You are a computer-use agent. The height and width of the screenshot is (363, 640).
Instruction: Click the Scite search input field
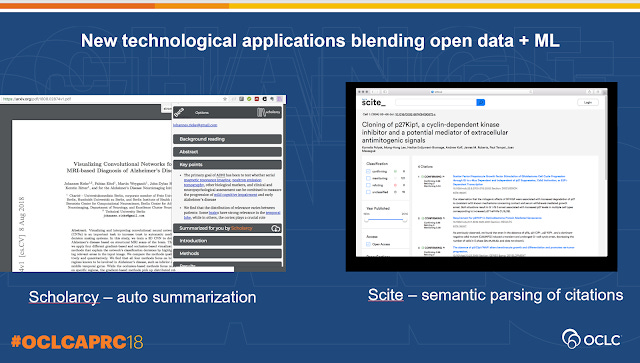coord(436,102)
